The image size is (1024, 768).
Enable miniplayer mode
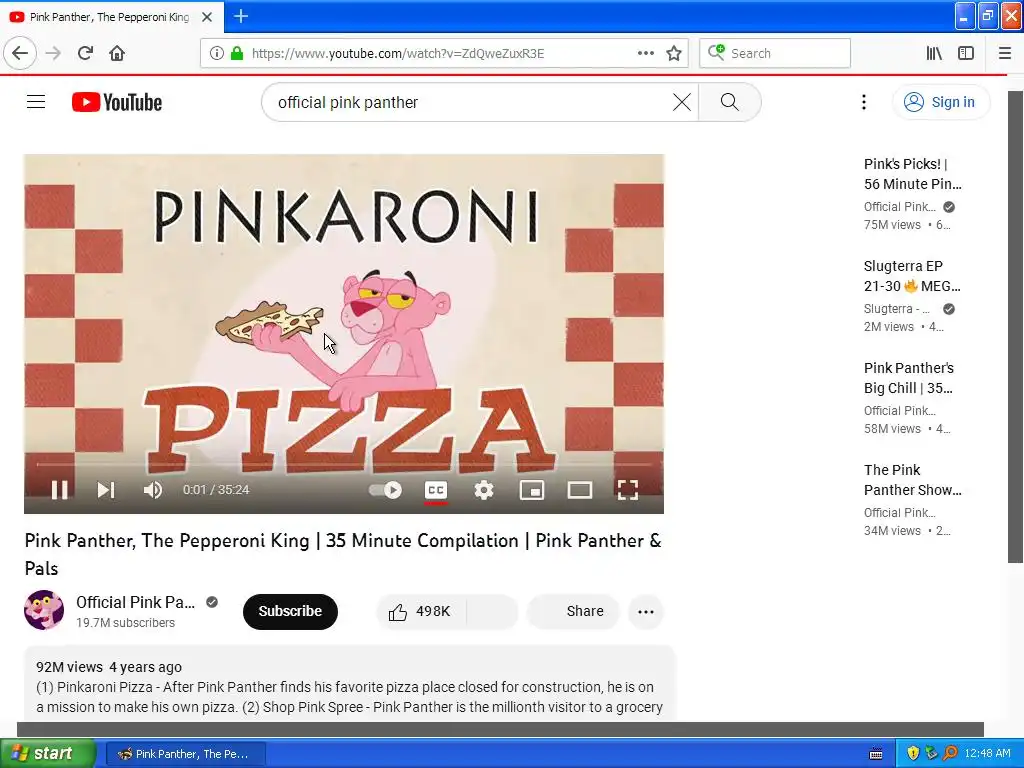tap(532, 490)
